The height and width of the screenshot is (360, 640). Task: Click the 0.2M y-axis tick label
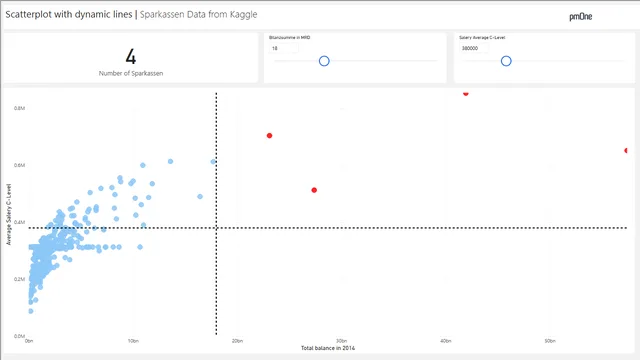19,279
